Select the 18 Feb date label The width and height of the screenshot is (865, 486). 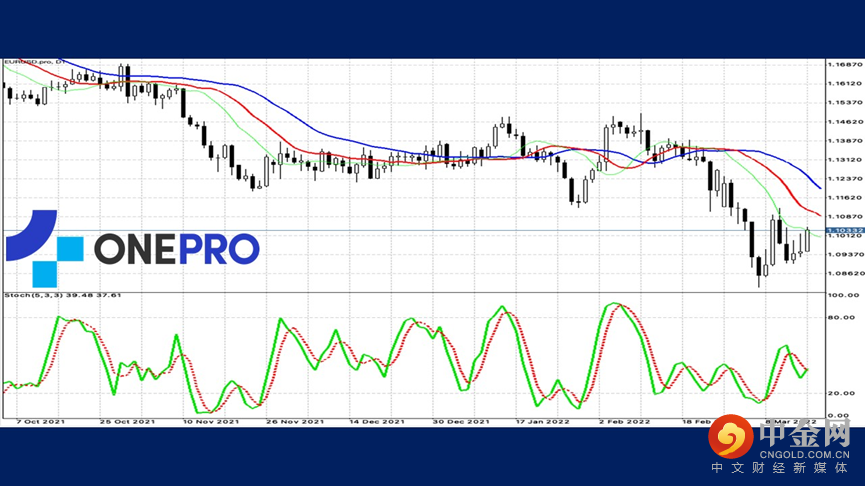tap(696, 422)
